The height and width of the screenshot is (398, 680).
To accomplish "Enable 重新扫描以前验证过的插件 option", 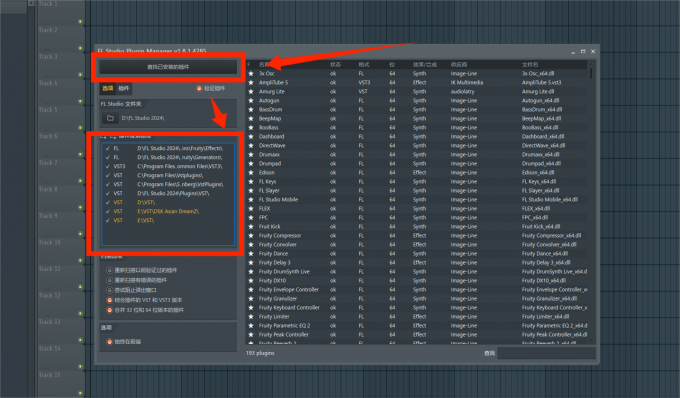I will (110, 270).
